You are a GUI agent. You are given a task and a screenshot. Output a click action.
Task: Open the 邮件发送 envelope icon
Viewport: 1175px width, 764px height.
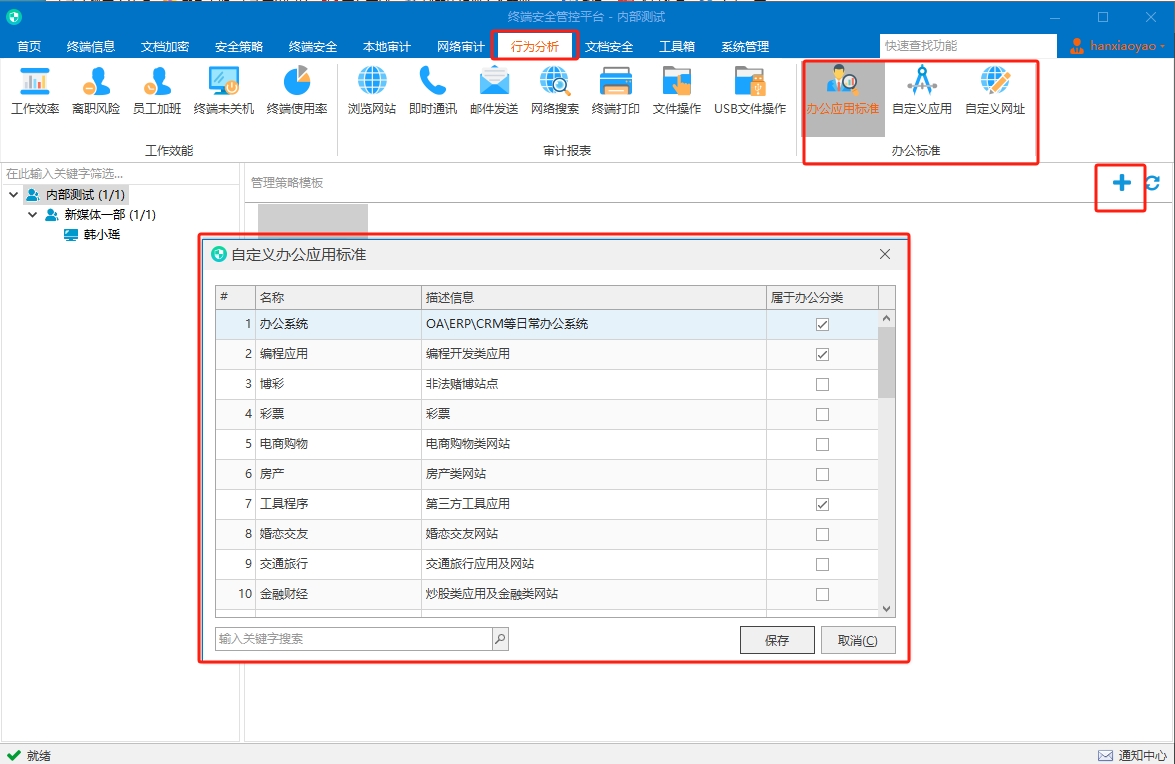click(x=494, y=91)
